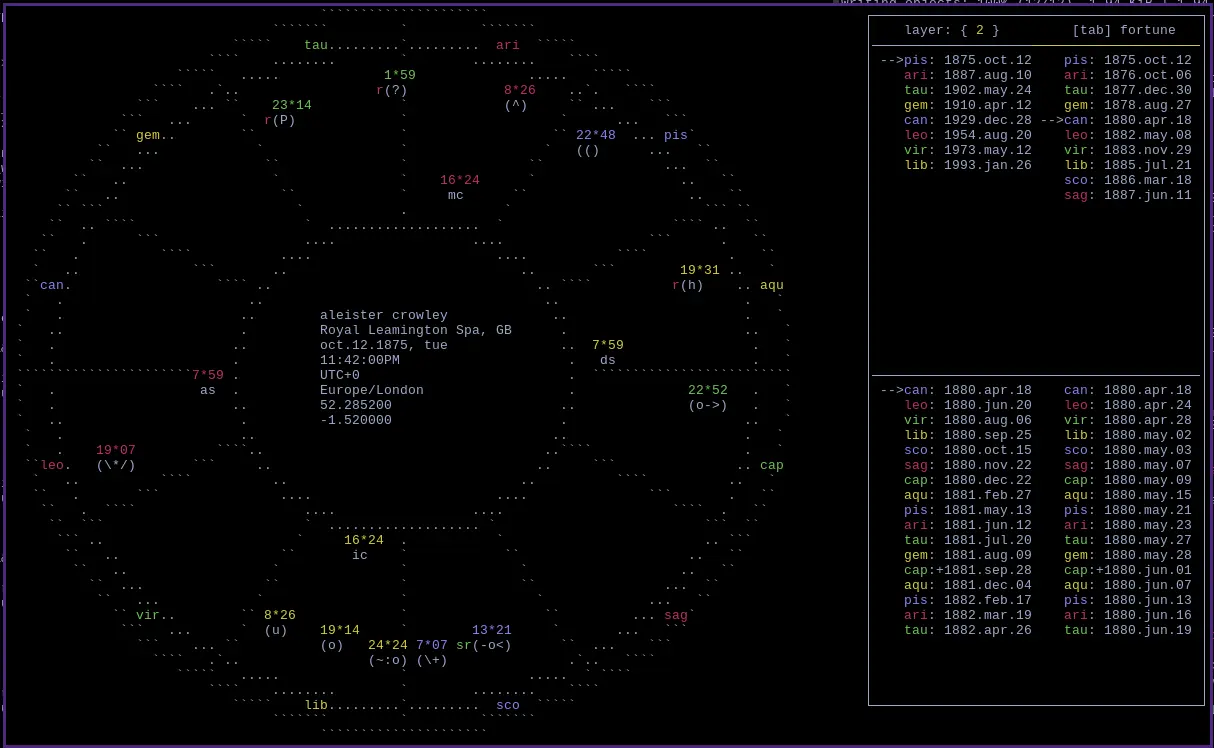The height and width of the screenshot is (748, 1214).
Task: Select the (\+) glyph under 7*07
Action: tap(432, 660)
